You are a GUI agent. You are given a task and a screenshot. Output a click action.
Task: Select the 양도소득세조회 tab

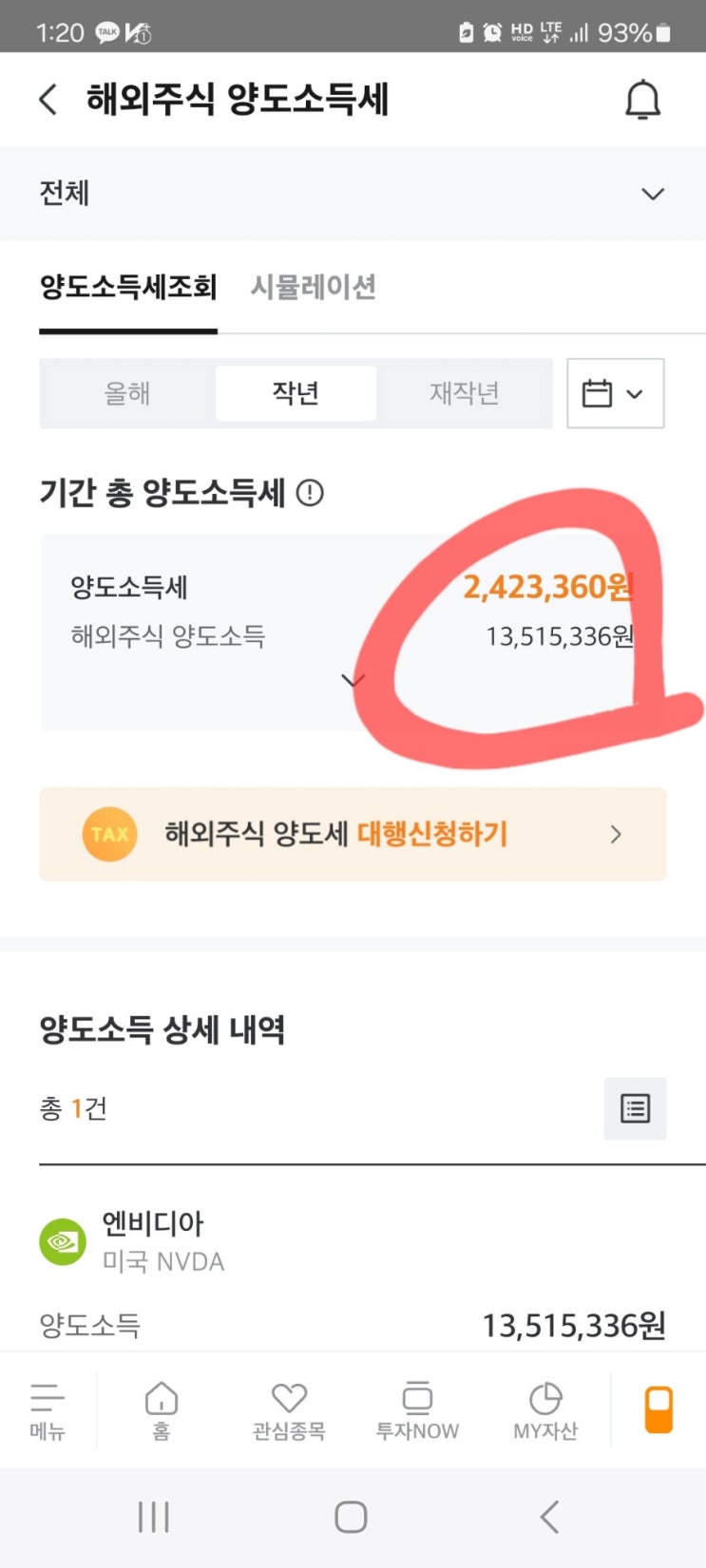pyautogui.click(x=128, y=287)
